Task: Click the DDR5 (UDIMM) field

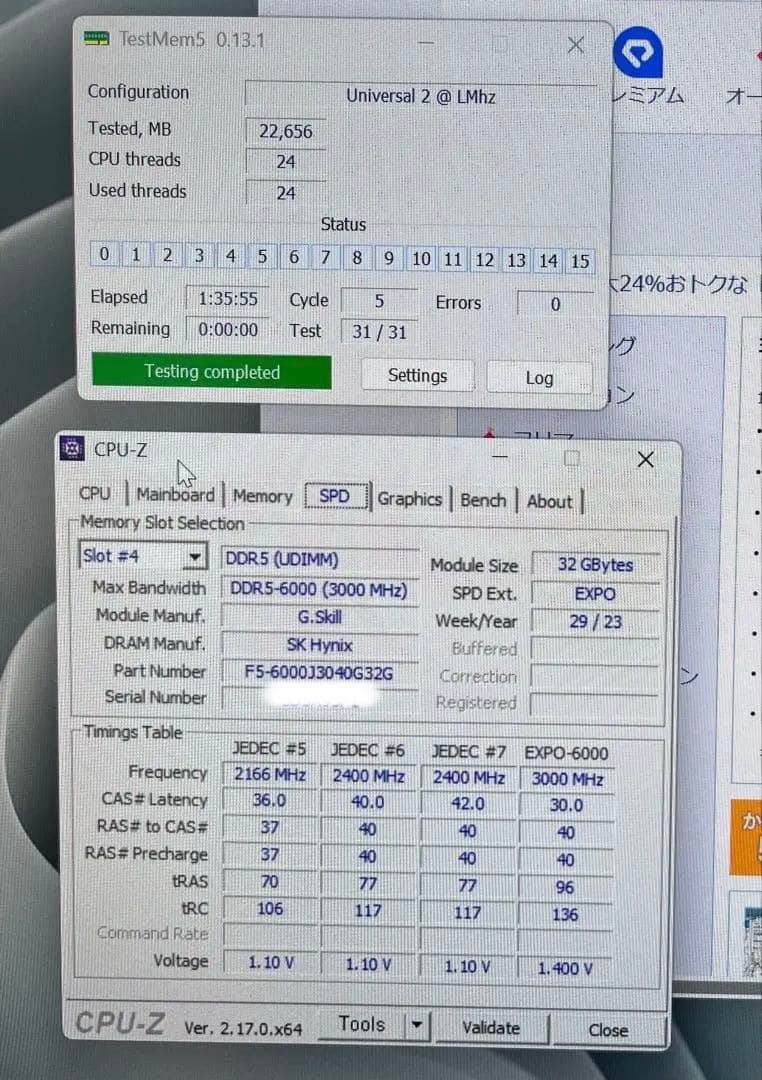Action: [320, 559]
